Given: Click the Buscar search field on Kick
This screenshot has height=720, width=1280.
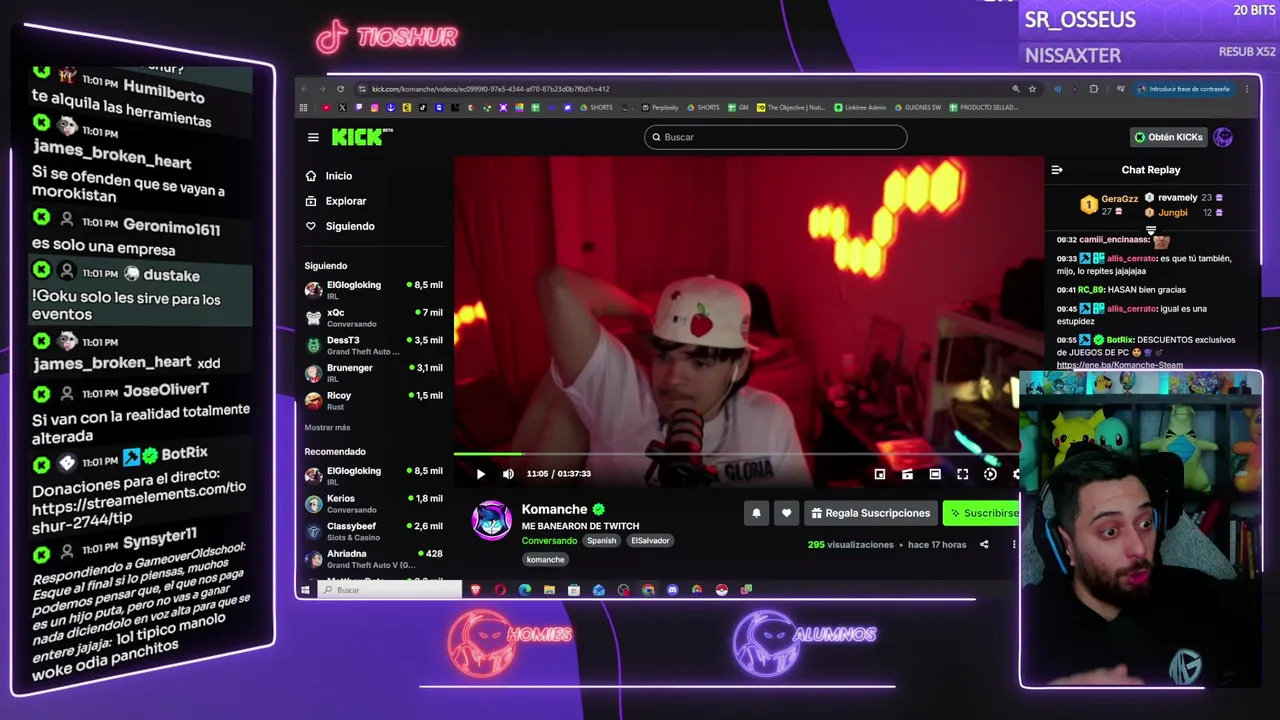Looking at the screenshot, I should 775,137.
